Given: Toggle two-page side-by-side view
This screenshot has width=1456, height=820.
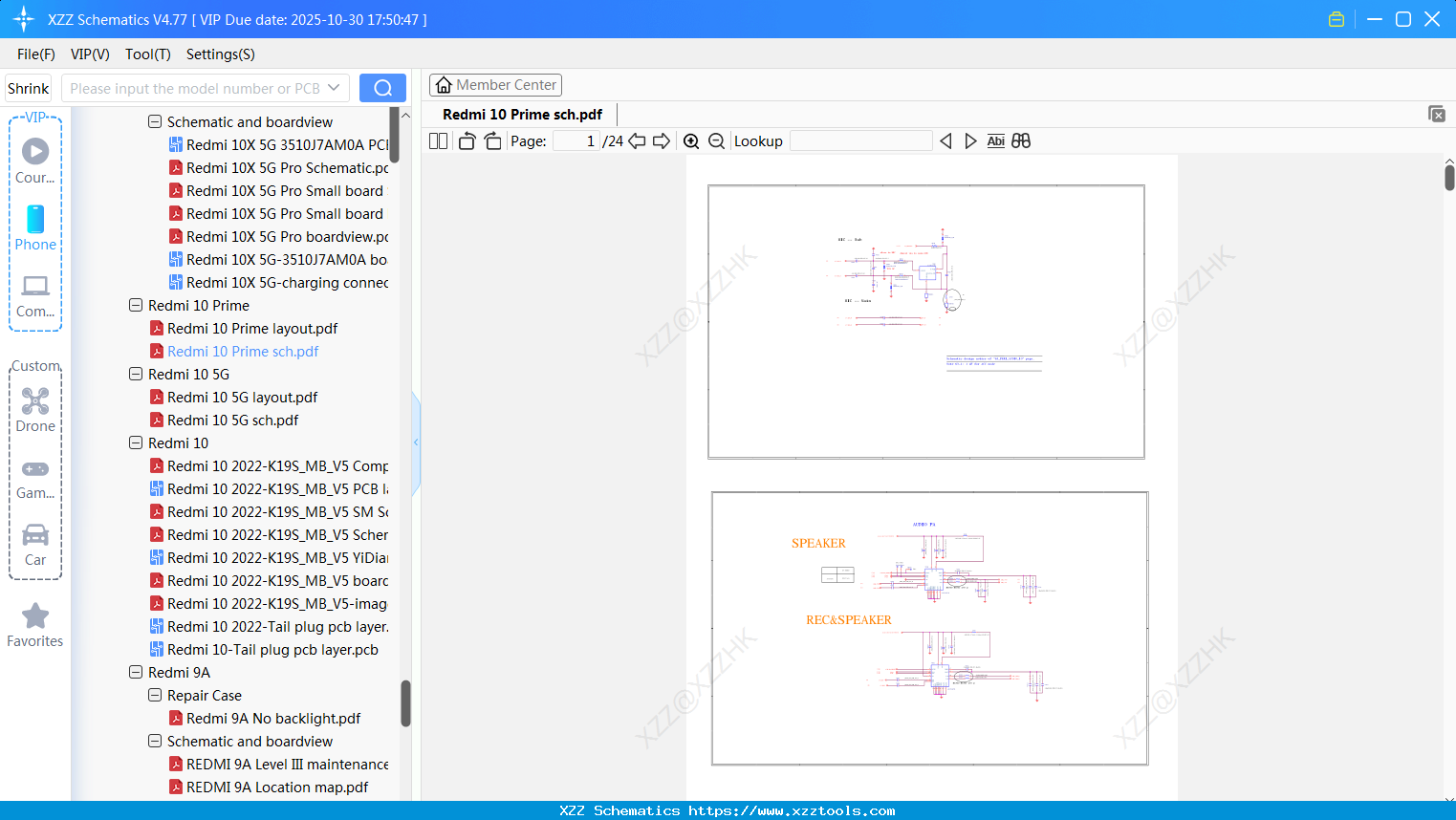Looking at the screenshot, I should (438, 141).
